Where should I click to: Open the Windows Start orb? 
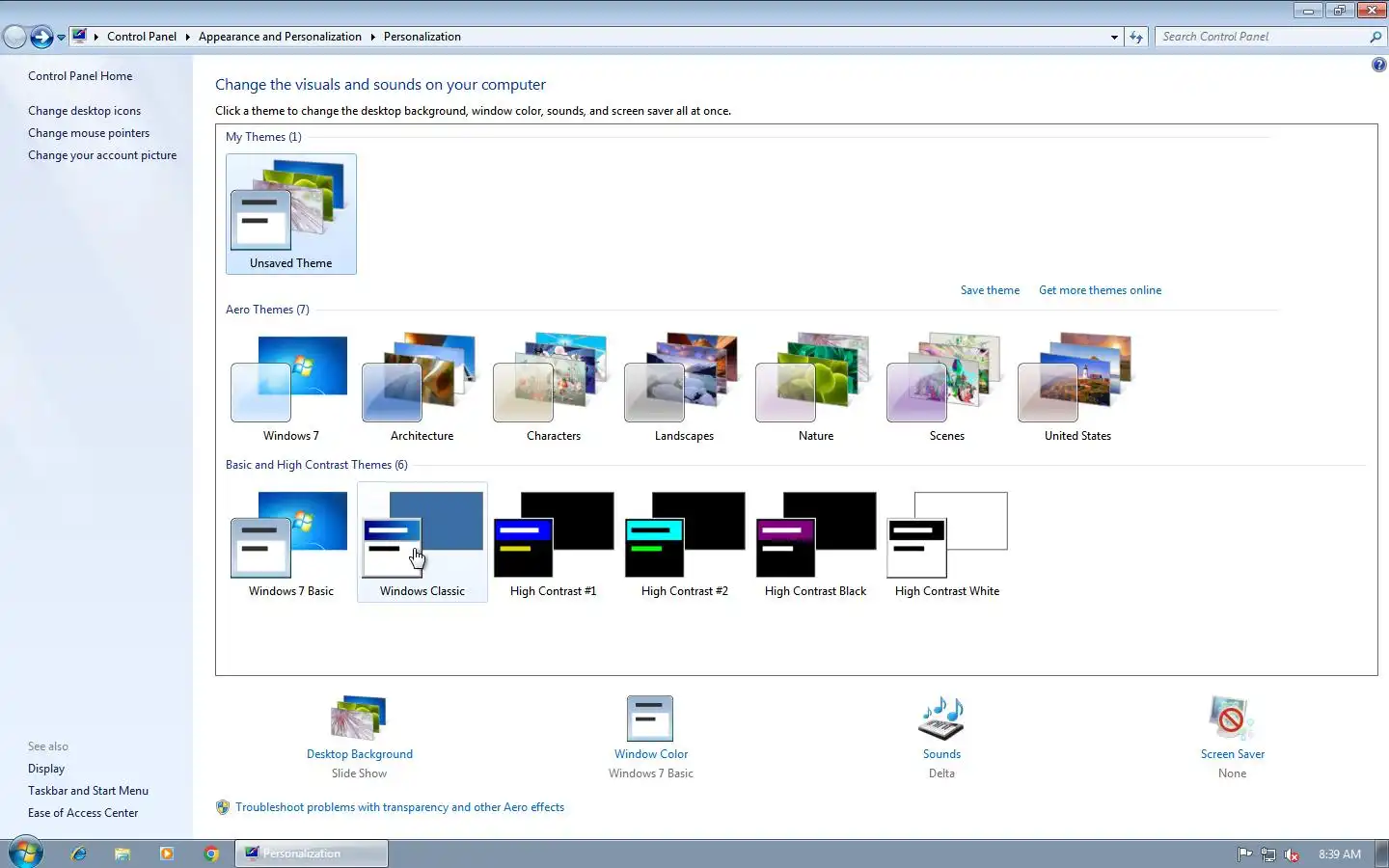tap(26, 854)
